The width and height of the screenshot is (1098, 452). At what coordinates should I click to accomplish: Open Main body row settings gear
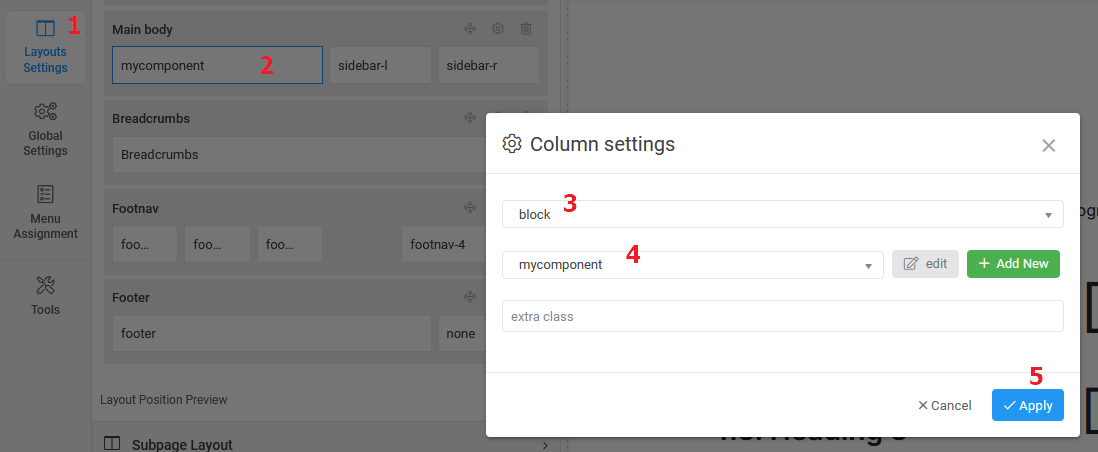pos(498,30)
